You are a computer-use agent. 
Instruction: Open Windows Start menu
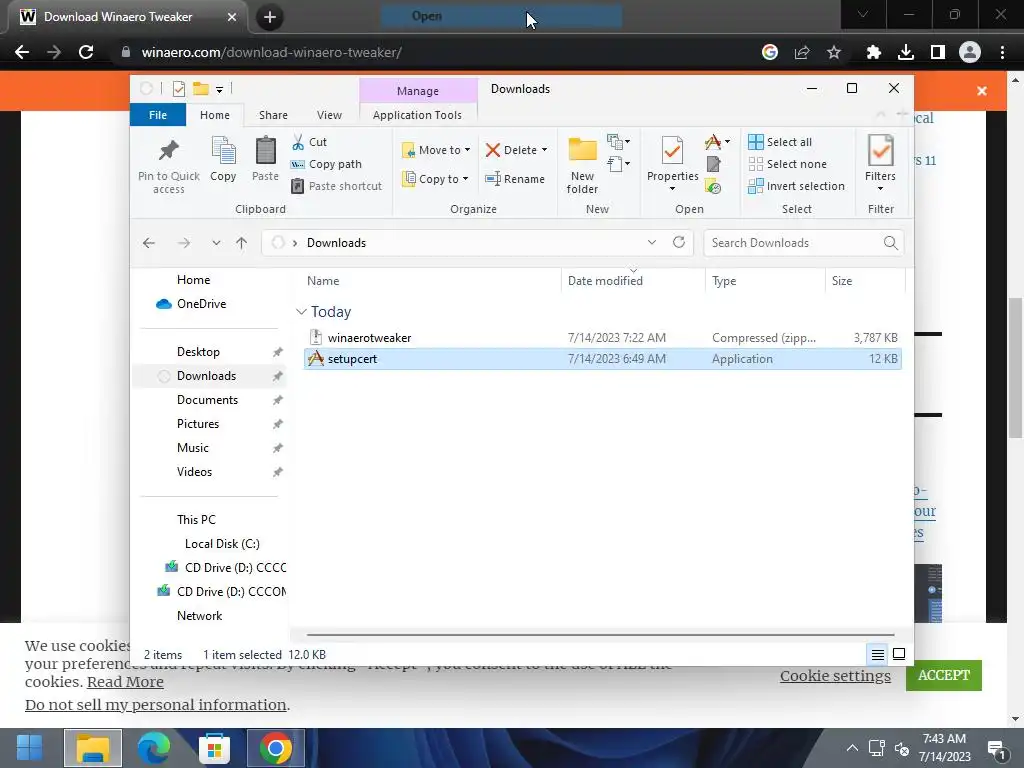point(29,748)
